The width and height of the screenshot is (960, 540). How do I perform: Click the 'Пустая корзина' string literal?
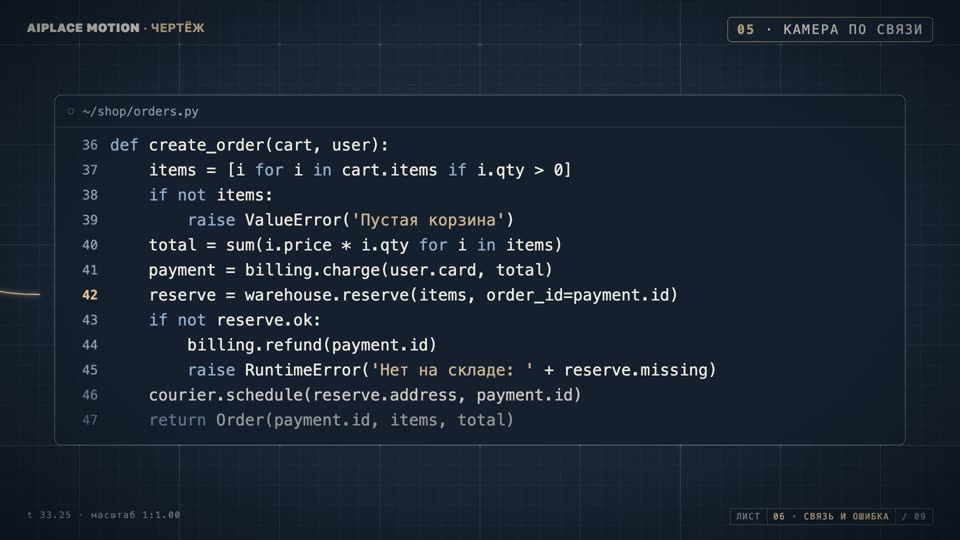click(x=428, y=220)
